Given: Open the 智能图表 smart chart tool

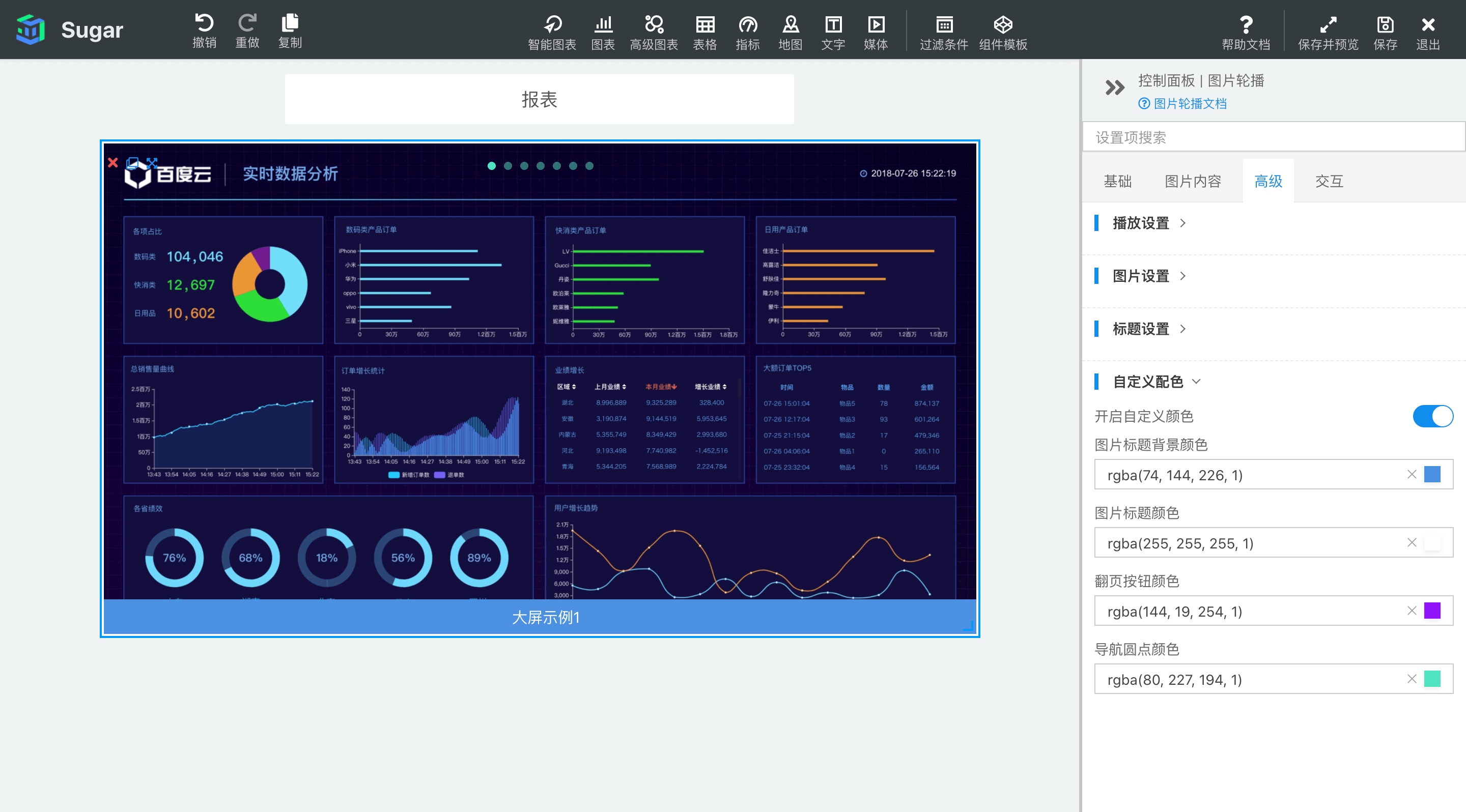Looking at the screenshot, I should click(552, 33).
